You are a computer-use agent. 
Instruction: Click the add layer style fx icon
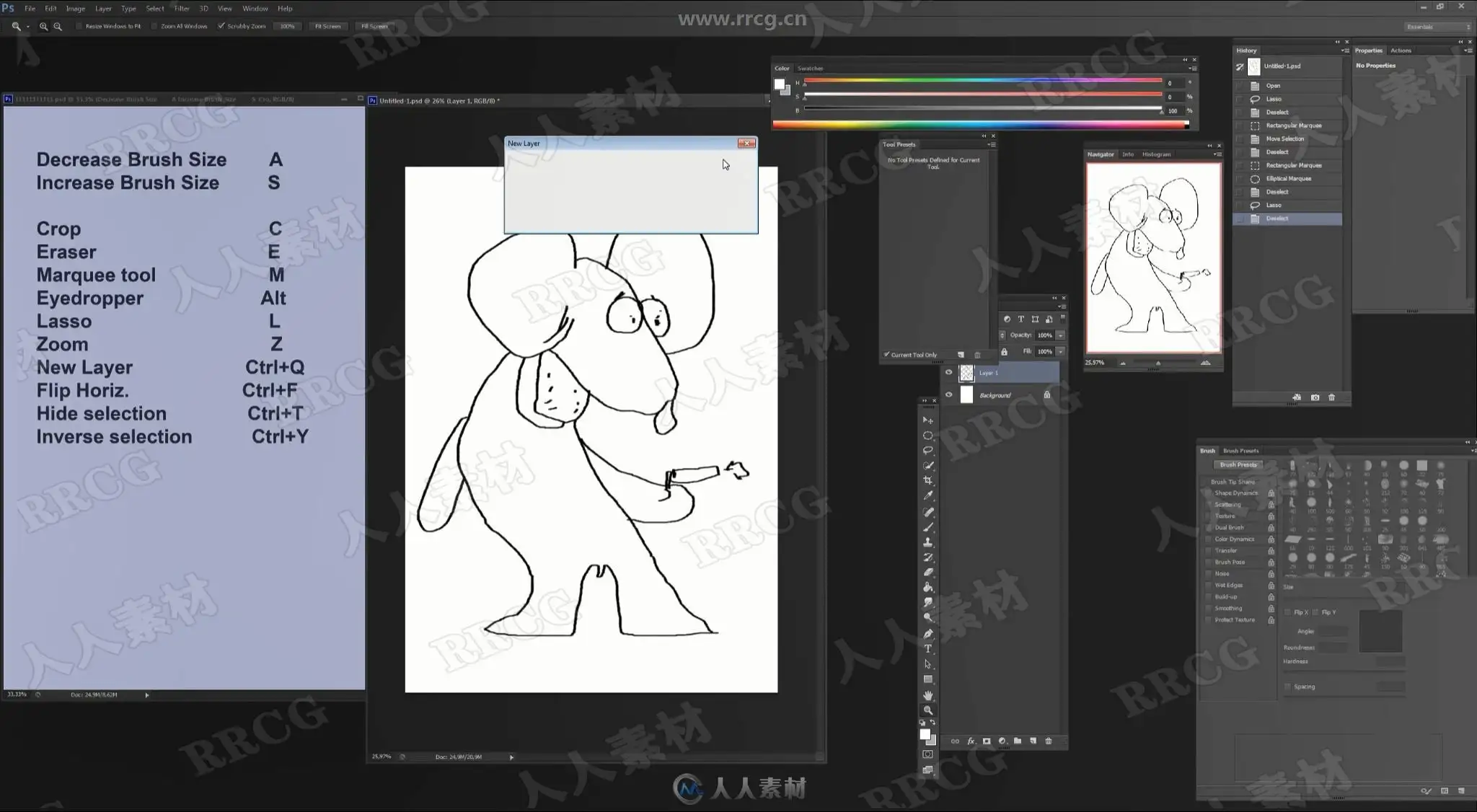click(x=971, y=741)
